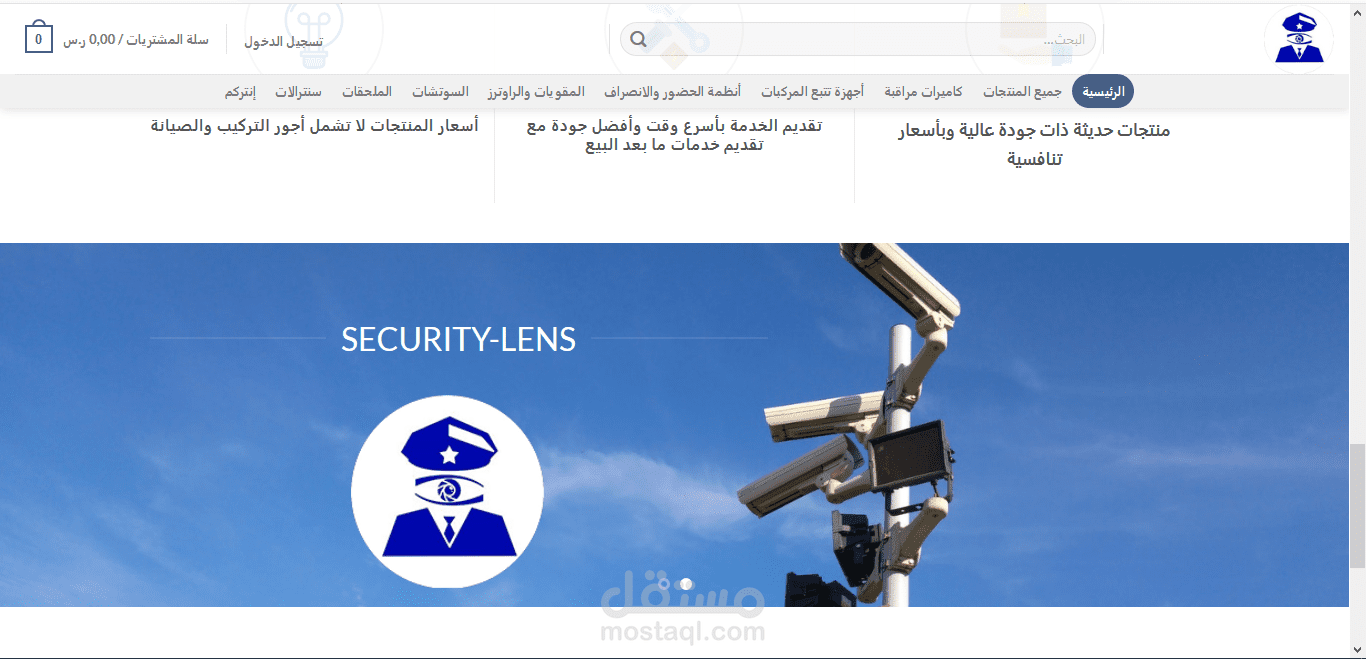Select the banner slider dot indicator
This screenshot has height=659, width=1366.
tap(686, 584)
